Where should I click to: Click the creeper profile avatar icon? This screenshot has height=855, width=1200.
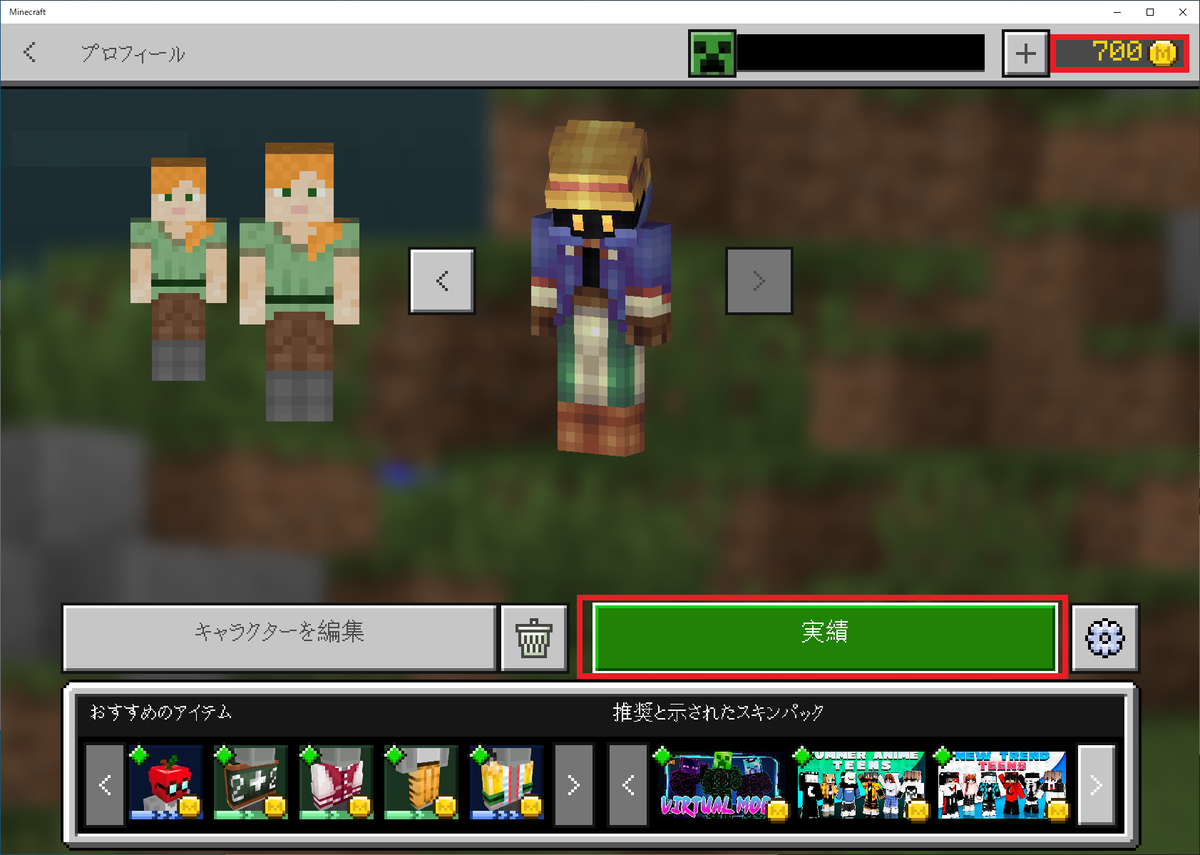[x=712, y=53]
